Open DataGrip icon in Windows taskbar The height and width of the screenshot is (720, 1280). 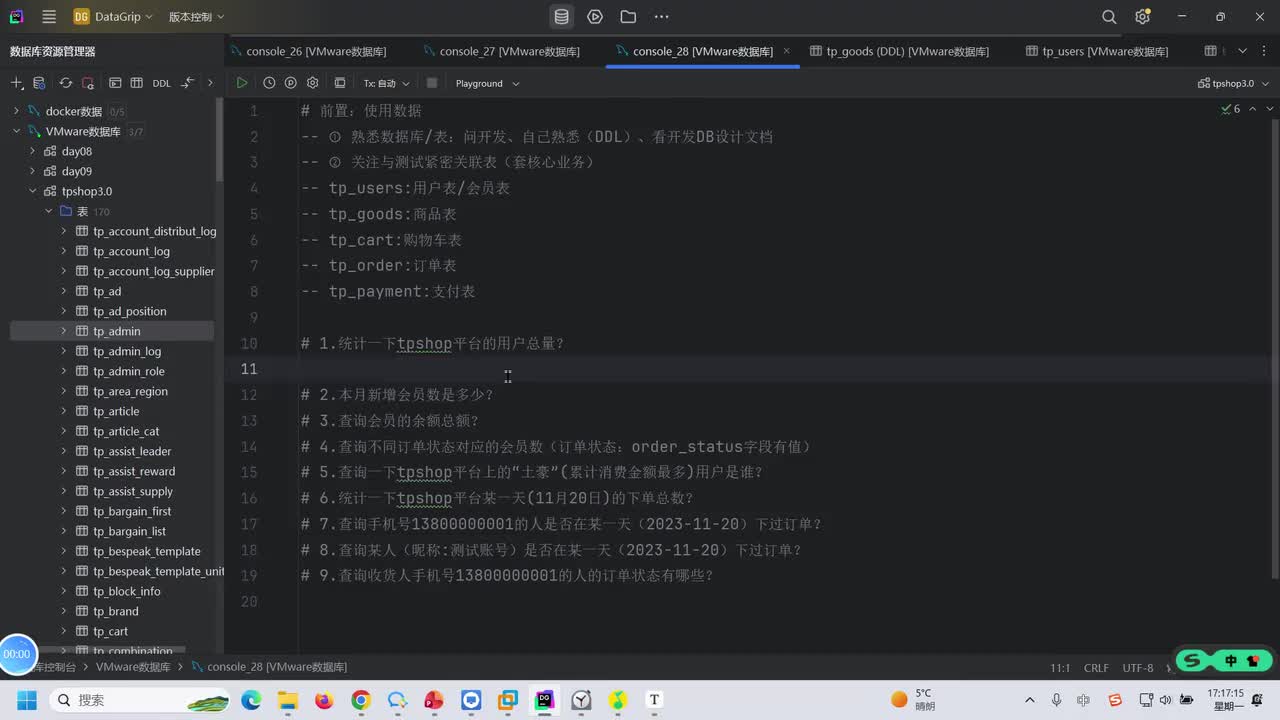pos(544,700)
